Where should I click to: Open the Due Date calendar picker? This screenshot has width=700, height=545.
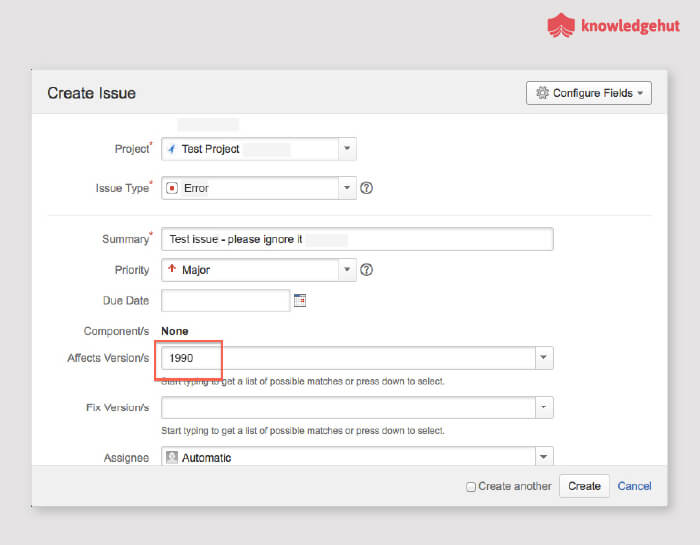pos(300,300)
